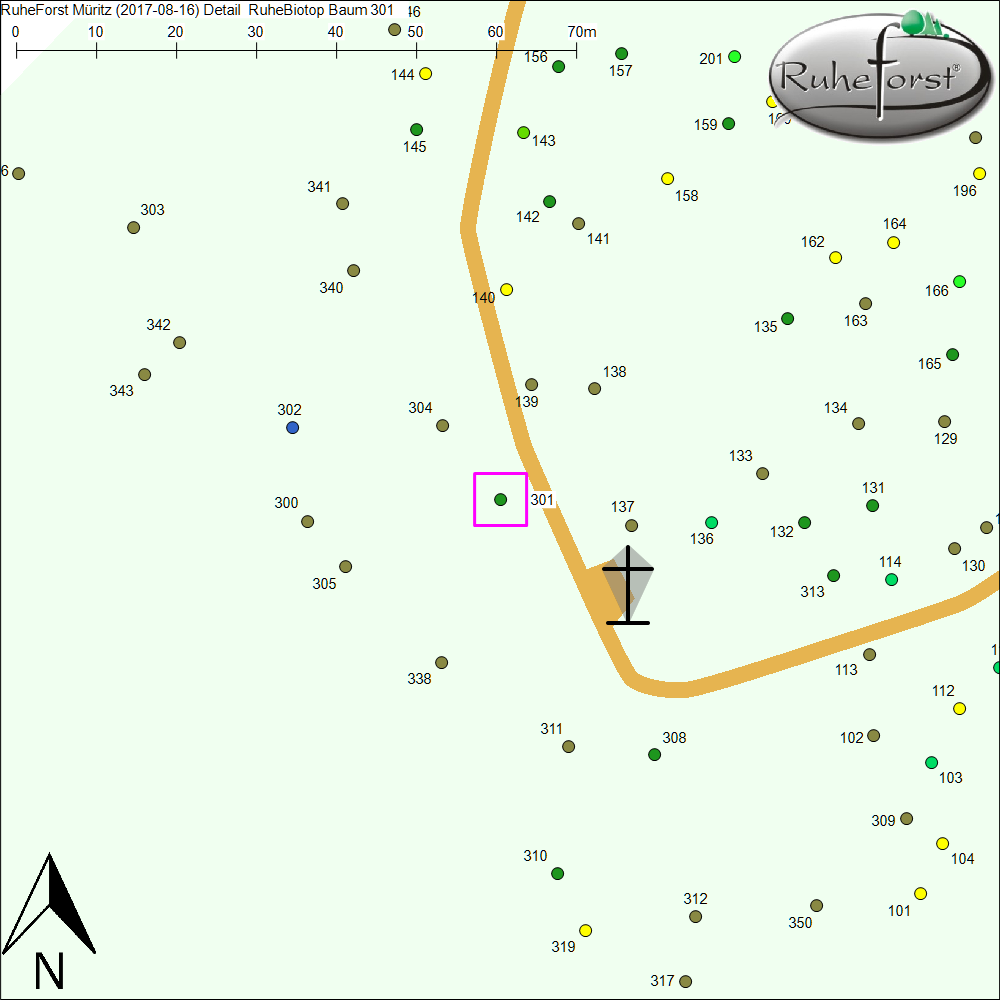
Task: Click the 70m mark on scale bar
Action: [x=576, y=48]
